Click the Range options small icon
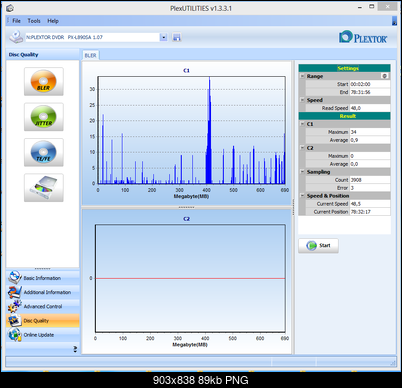This screenshot has height=388, width=402. (x=385, y=76)
